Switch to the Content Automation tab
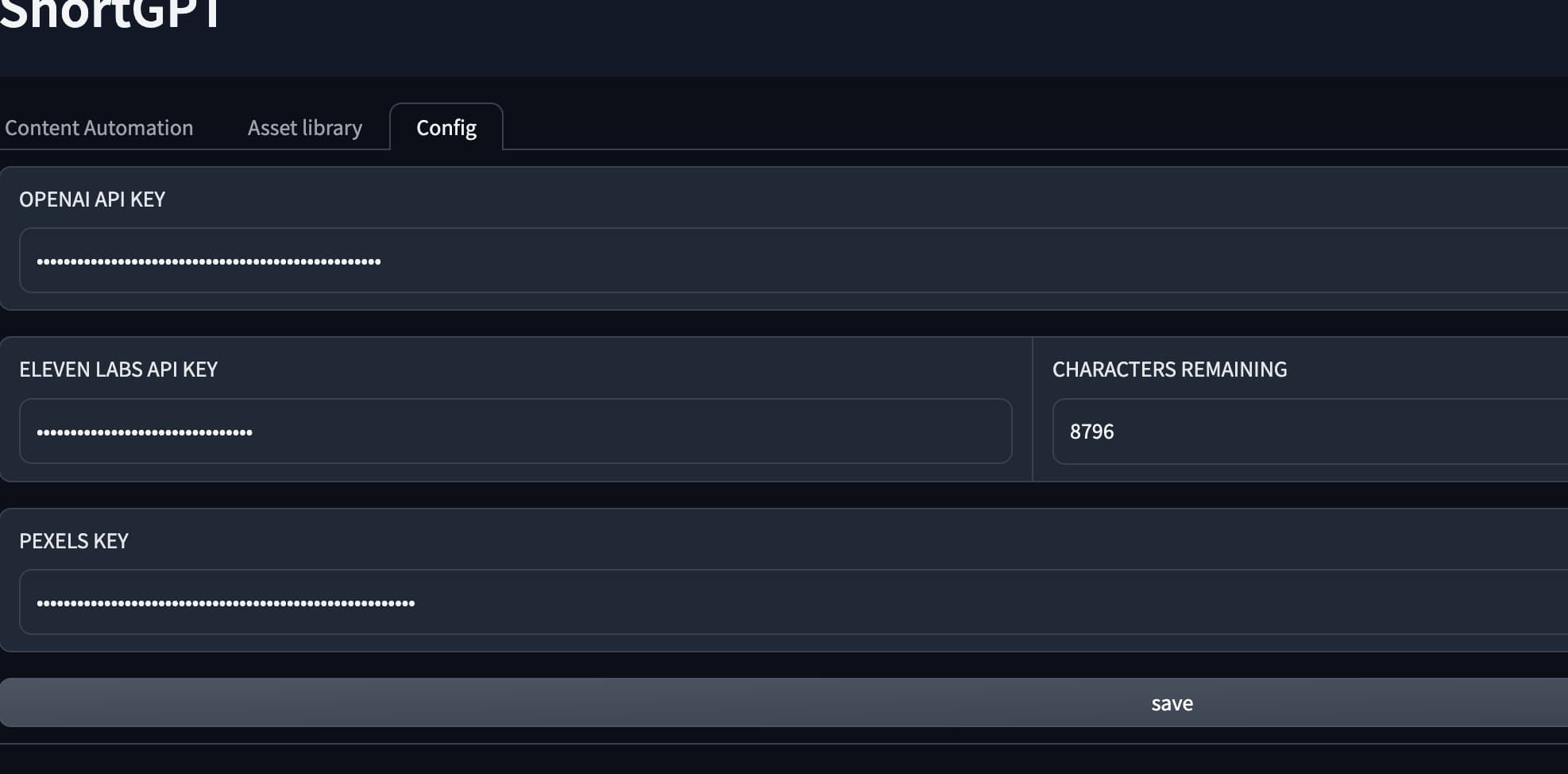Image resolution: width=1568 pixels, height=774 pixels. 98,128
